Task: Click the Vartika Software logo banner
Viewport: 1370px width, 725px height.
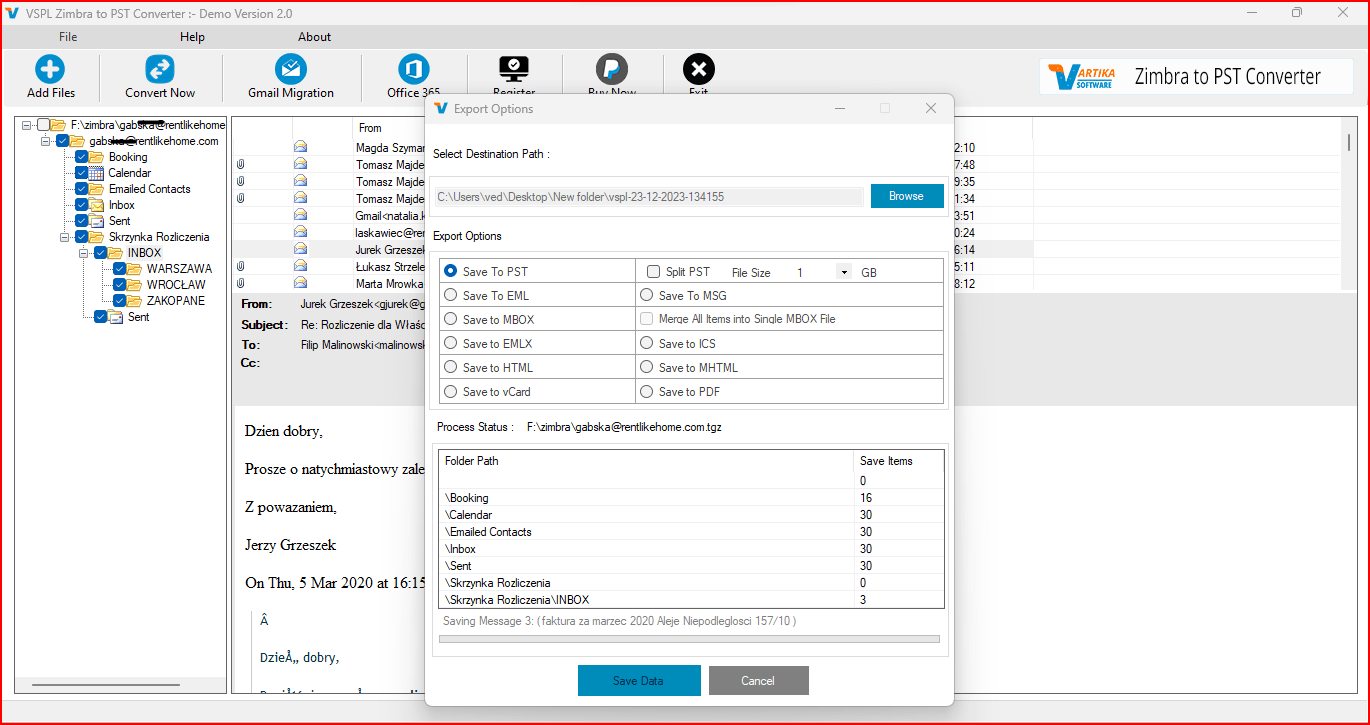Action: 1196,76
